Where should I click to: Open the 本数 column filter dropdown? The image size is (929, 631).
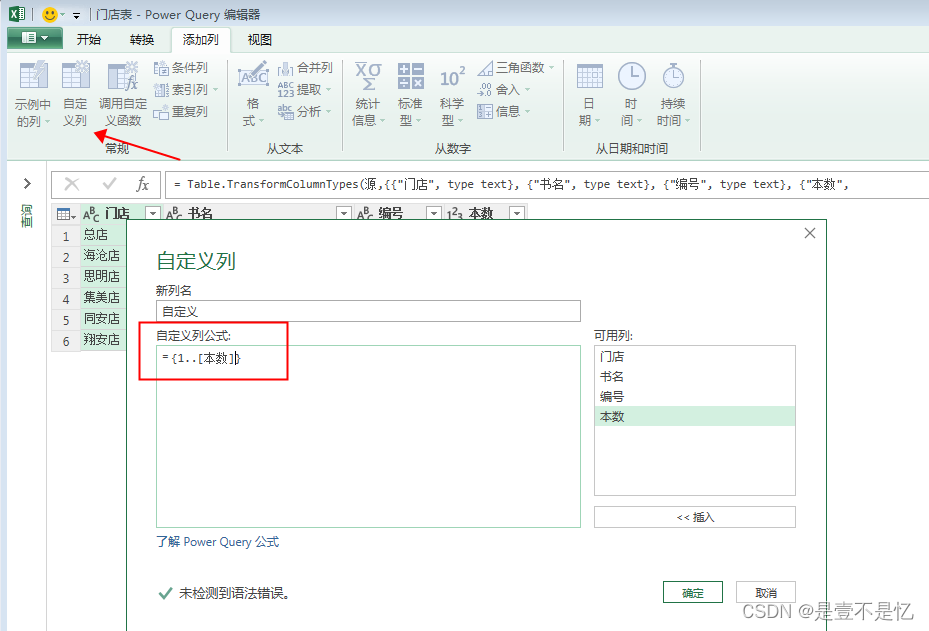click(517, 213)
